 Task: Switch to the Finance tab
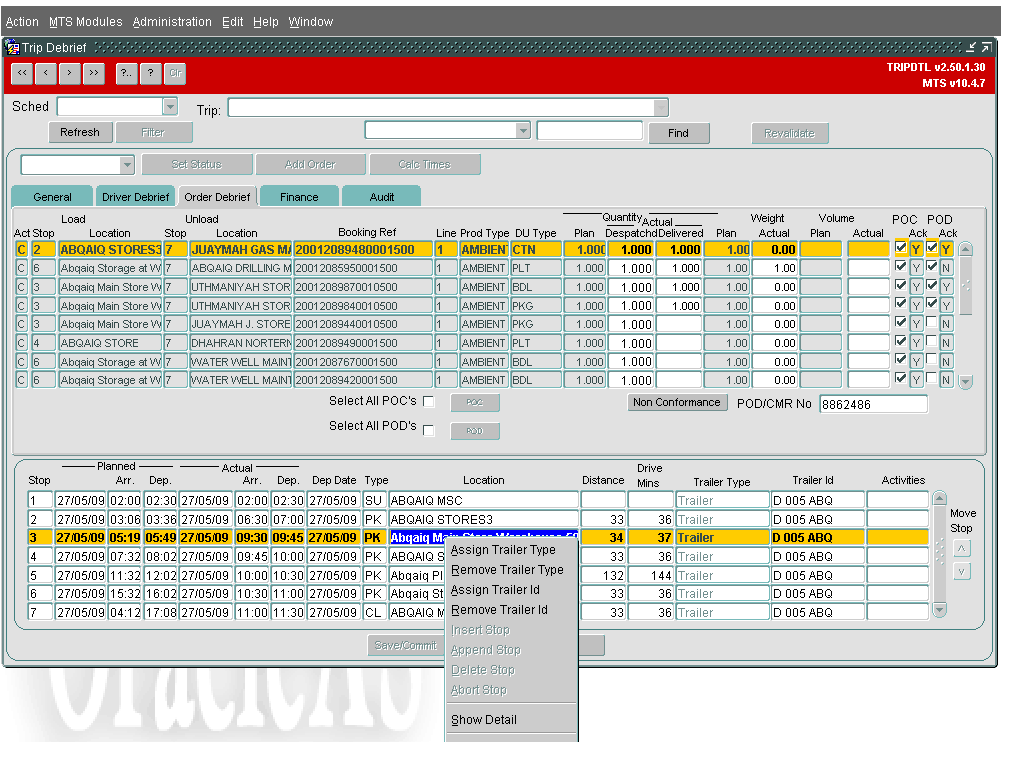pyautogui.click(x=299, y=197)
